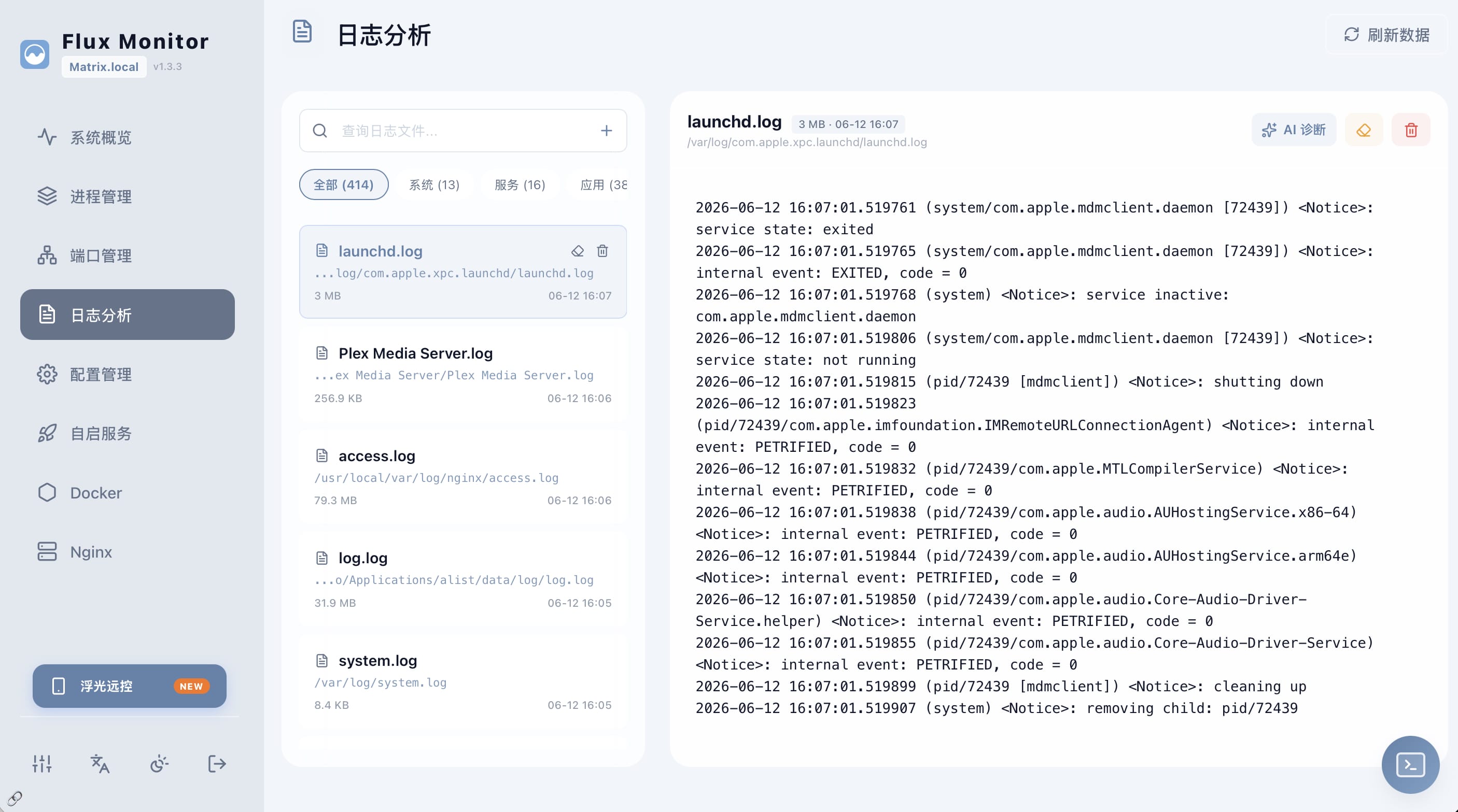The height and width of the screenshot is (812, 1458).
Task: Click the 'cleaning up' log line
Action: 1001,687
